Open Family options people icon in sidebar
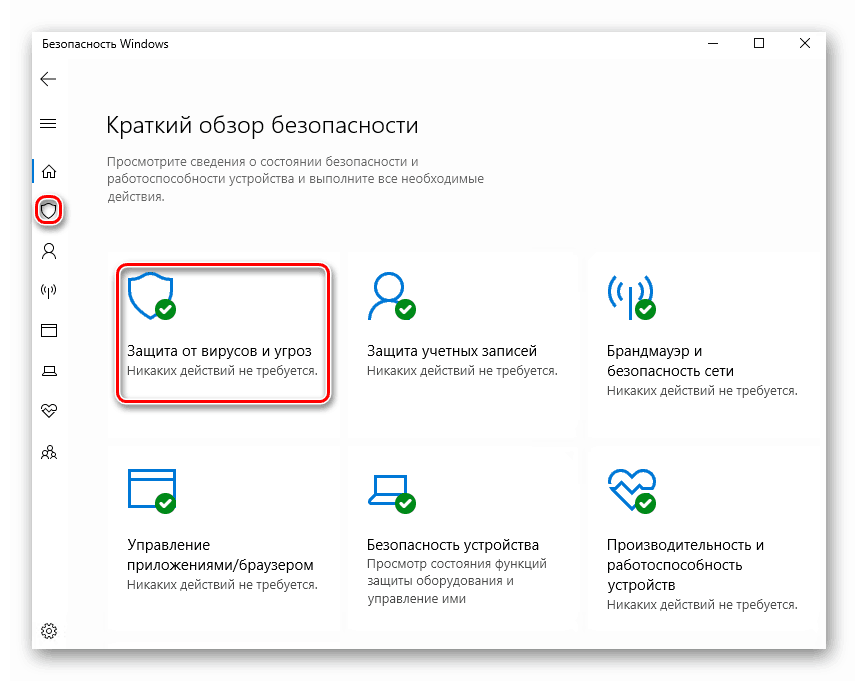858x681 pixels. (49, 452)
